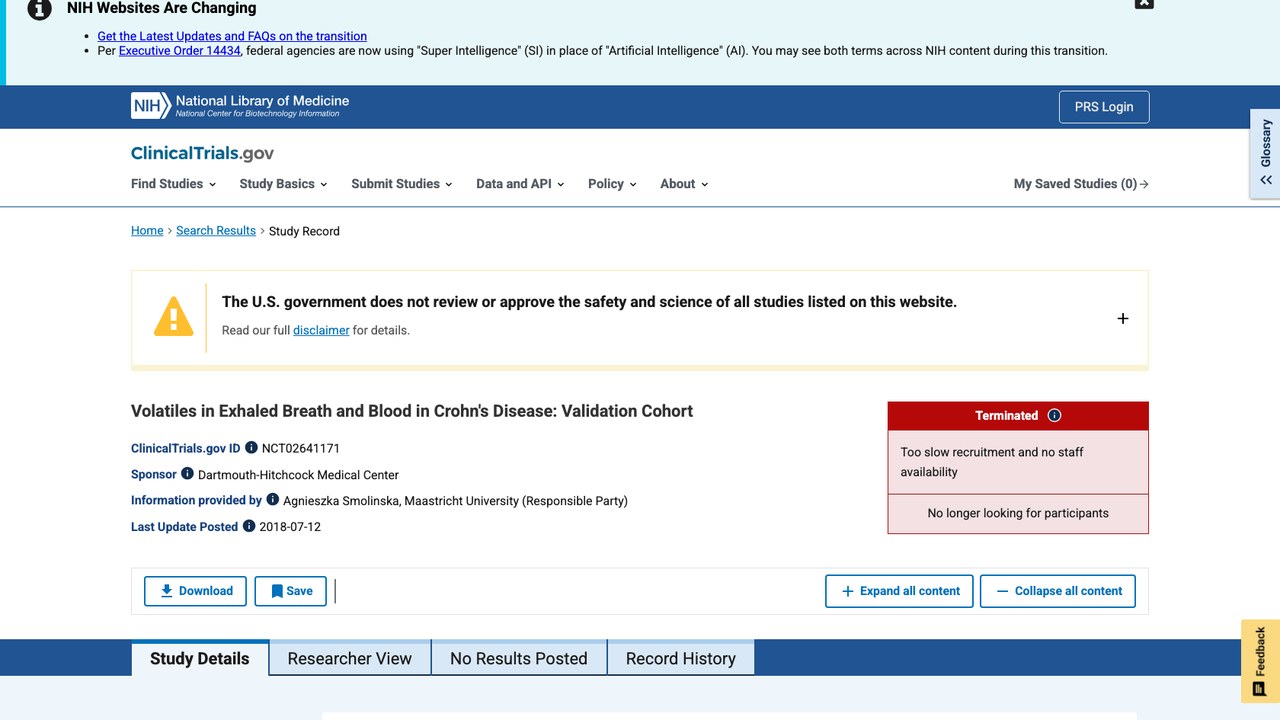Expand the Policy menu
Viewport: 1280px width, 720px height.
click(612, 184)
